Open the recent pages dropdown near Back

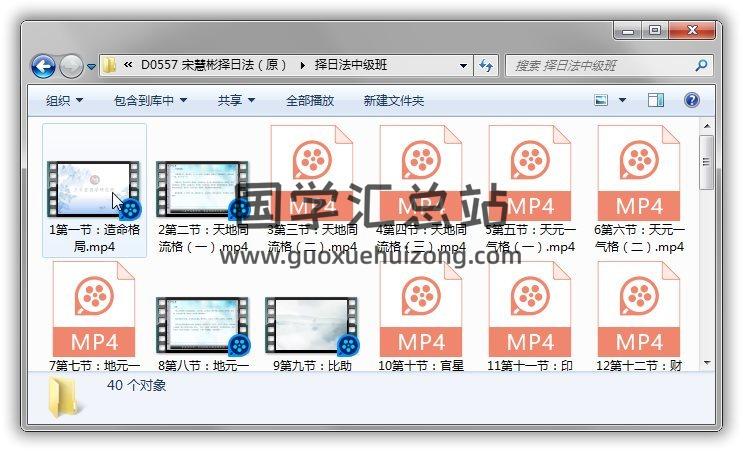click(x=91, y=67)
